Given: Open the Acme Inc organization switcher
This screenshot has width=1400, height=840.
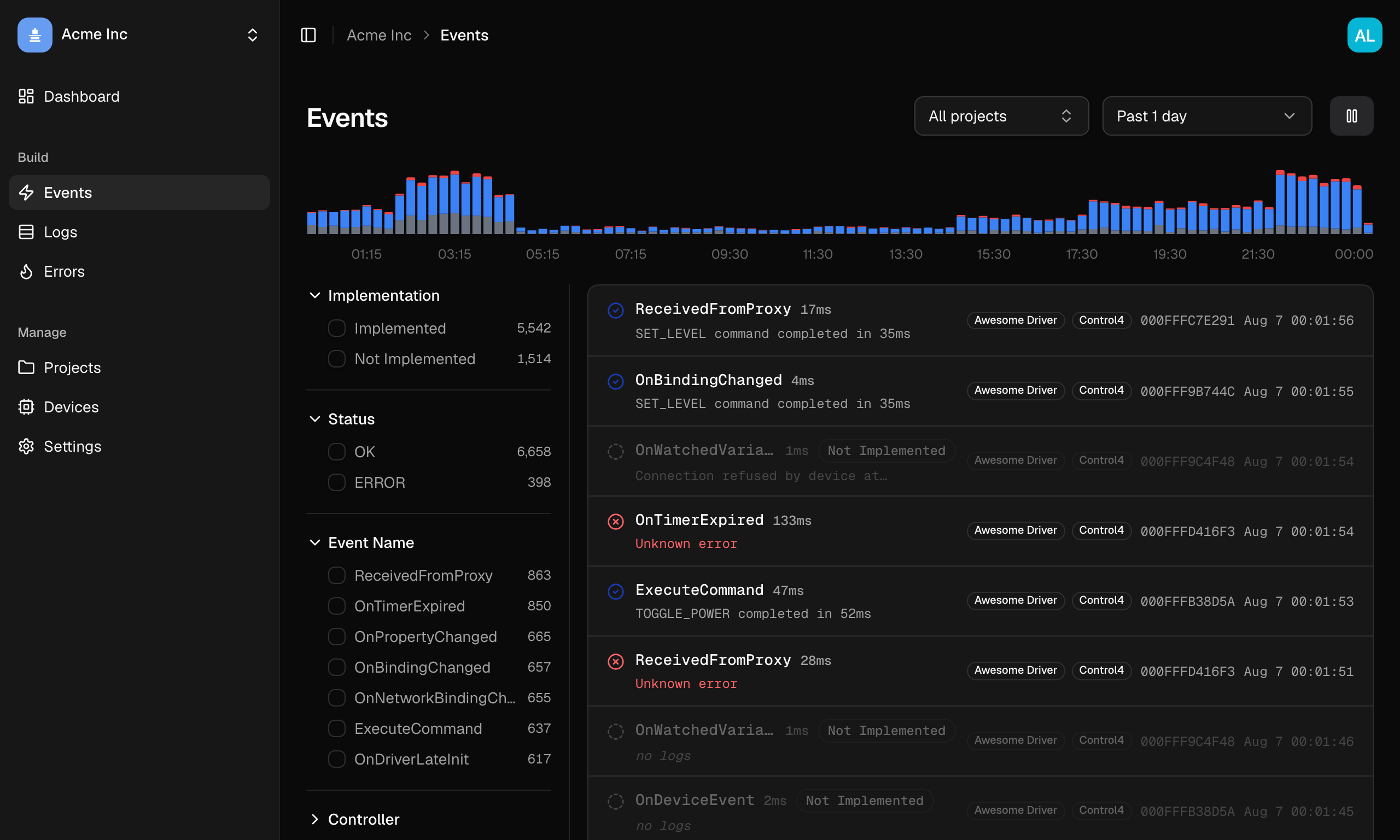Looking at the screenshot, I should [x=139, y=34].
